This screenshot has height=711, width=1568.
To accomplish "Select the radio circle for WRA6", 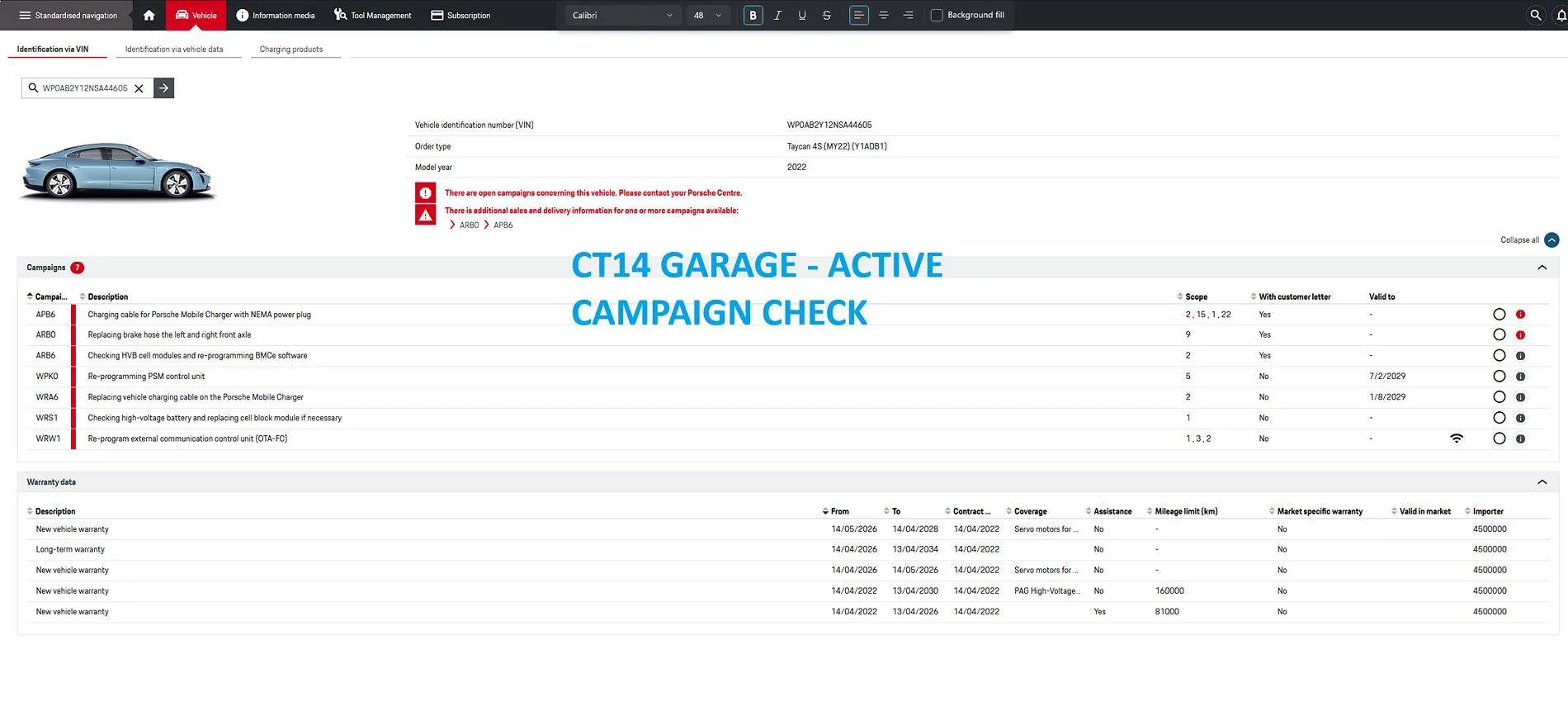I will 1500,397.
